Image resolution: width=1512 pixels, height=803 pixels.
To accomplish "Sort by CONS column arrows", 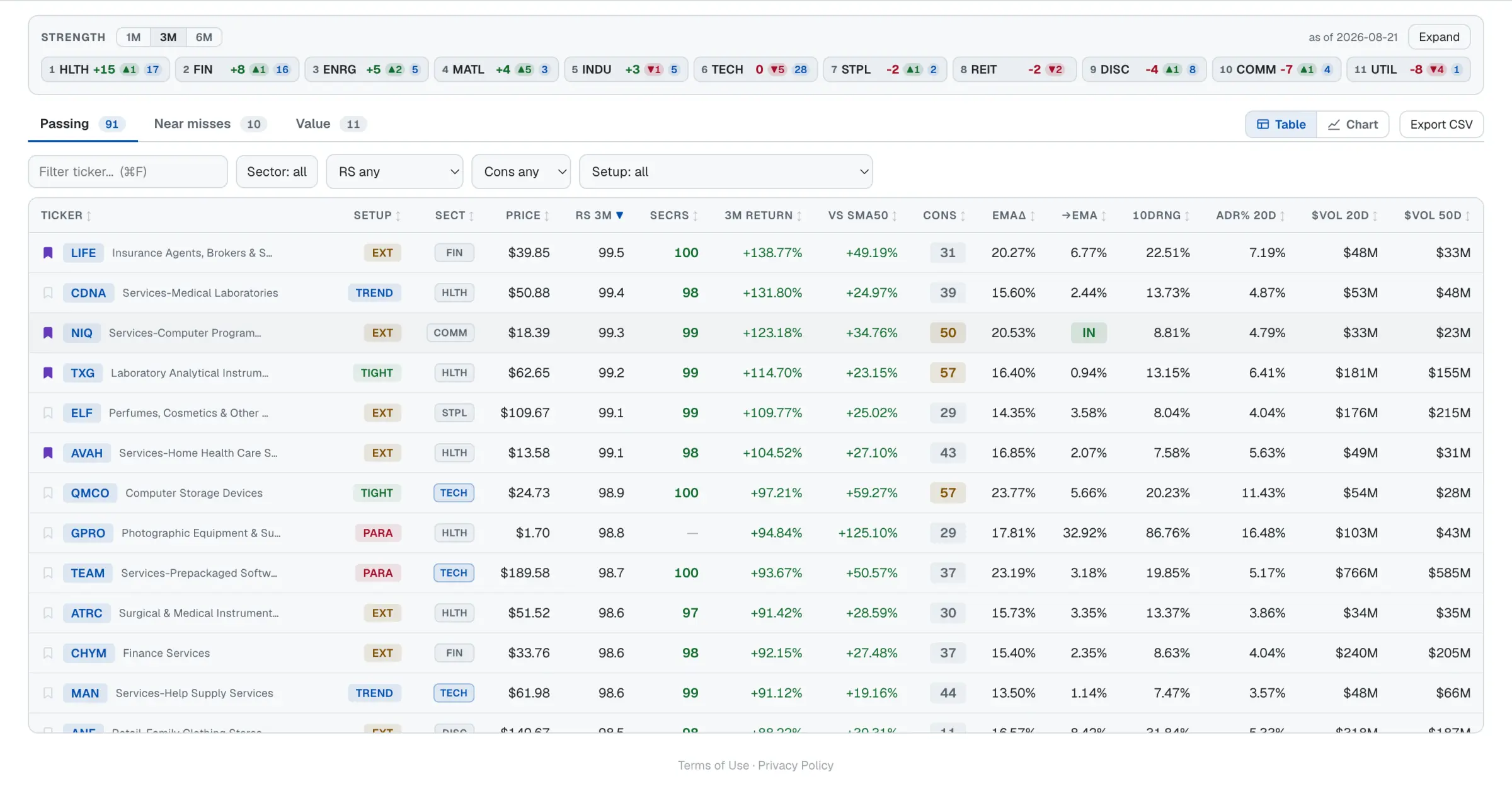I will click(x=963, y=216).
